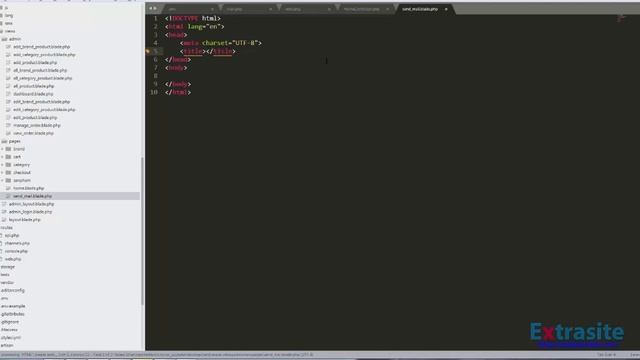
Task: Open the artisan file
Action: pyautogui.click(x=7, y=346)
